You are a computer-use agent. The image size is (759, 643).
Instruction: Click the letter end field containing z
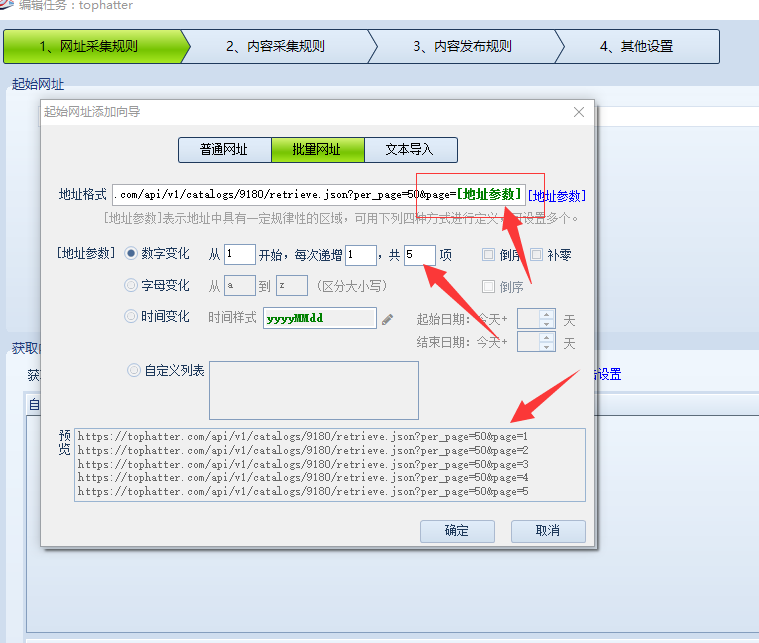click(292, 285)
